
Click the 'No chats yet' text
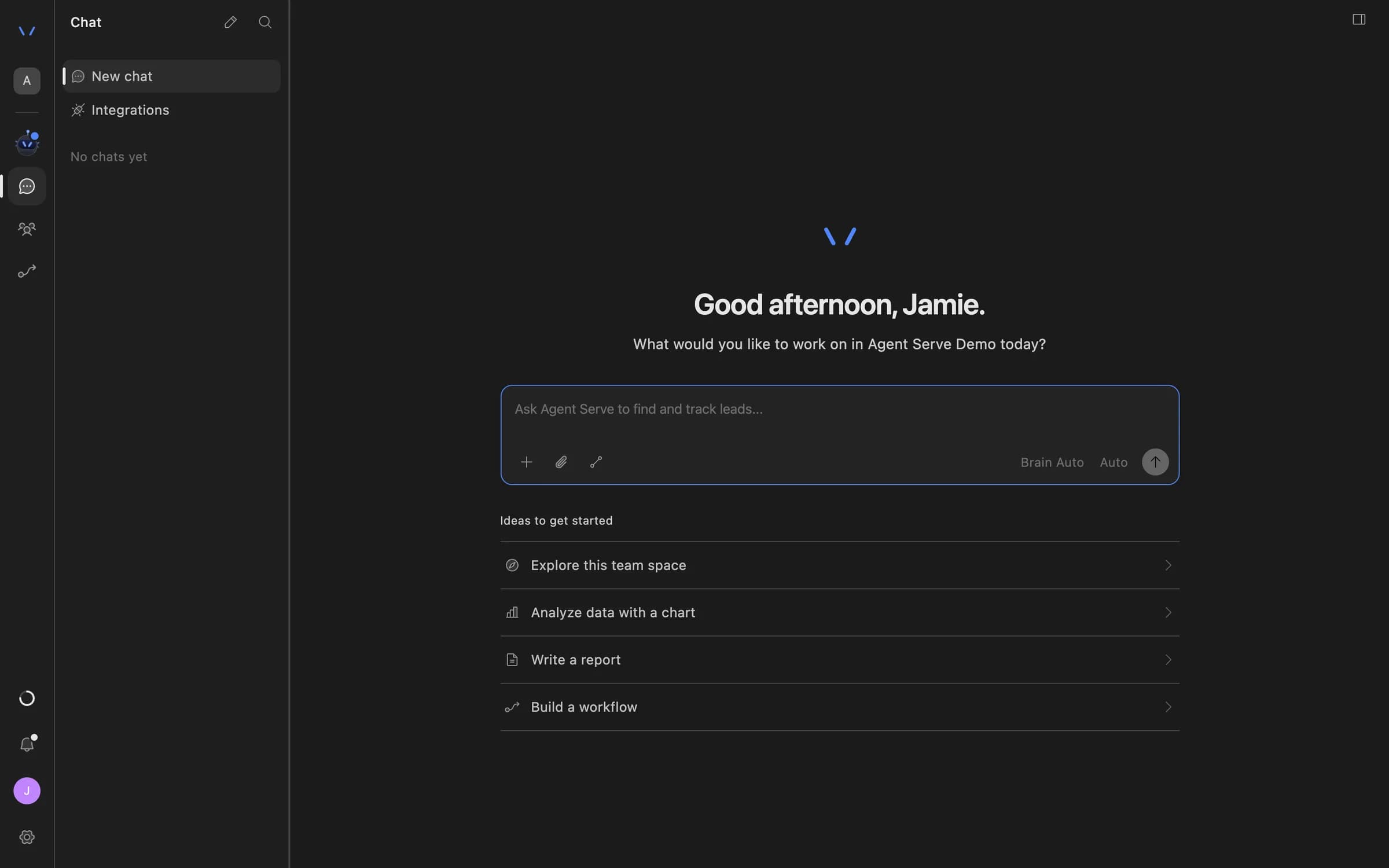tap(109, 157)
